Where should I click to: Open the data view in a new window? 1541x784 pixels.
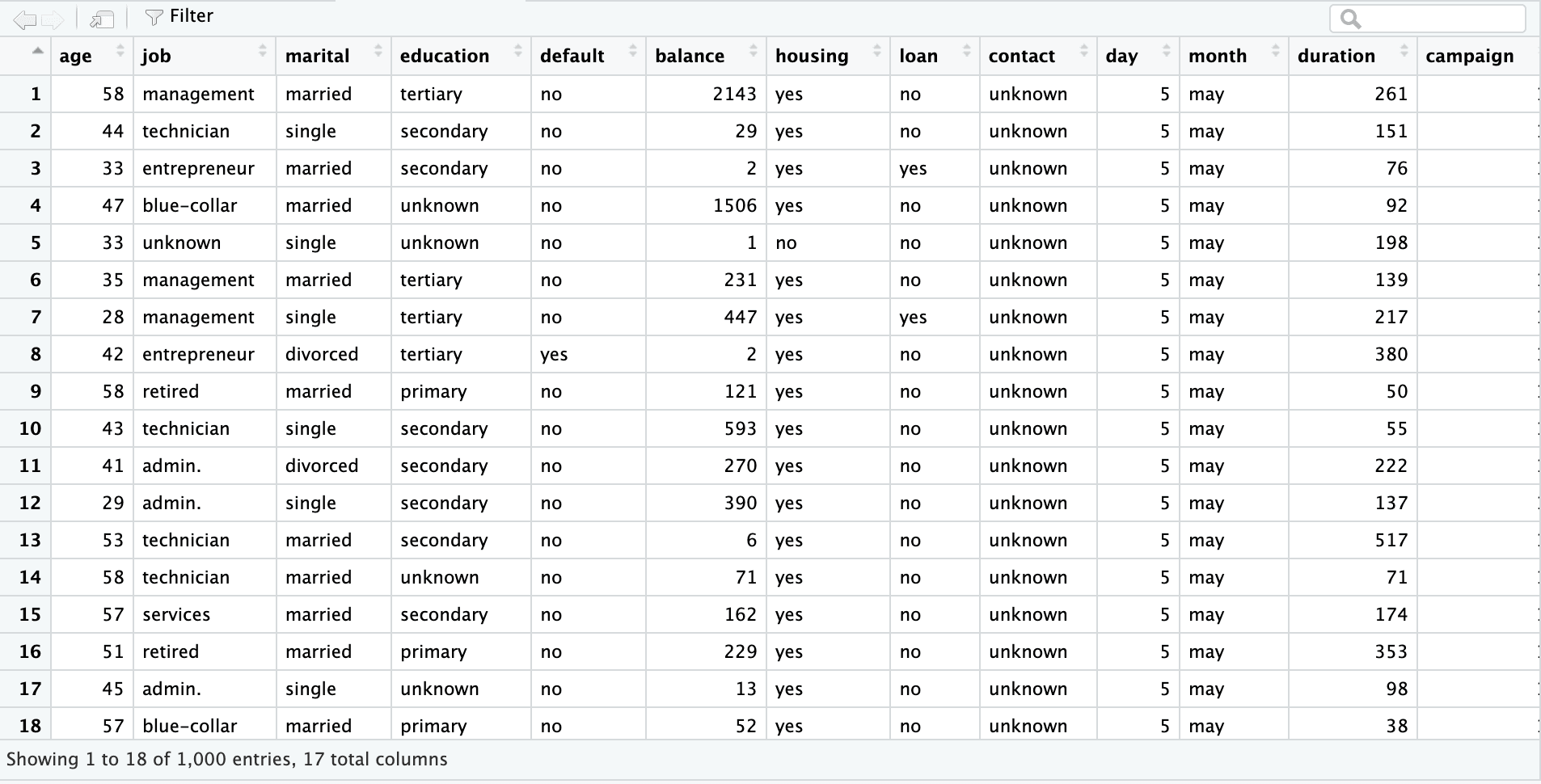point(101,18)
